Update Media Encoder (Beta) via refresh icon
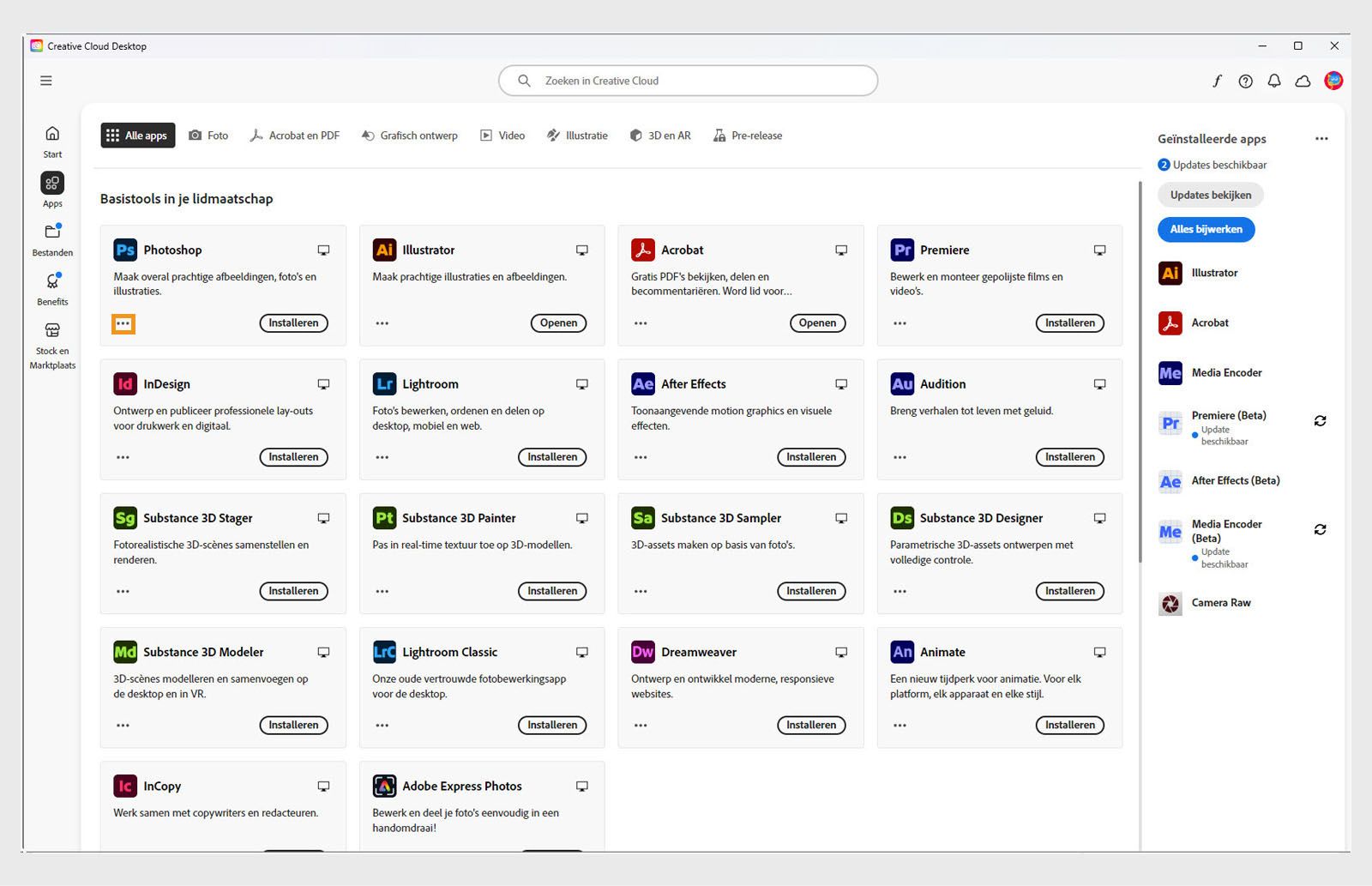This screenshot has width=1372, height=886. pyautogui.click(x=1321, y=530)
